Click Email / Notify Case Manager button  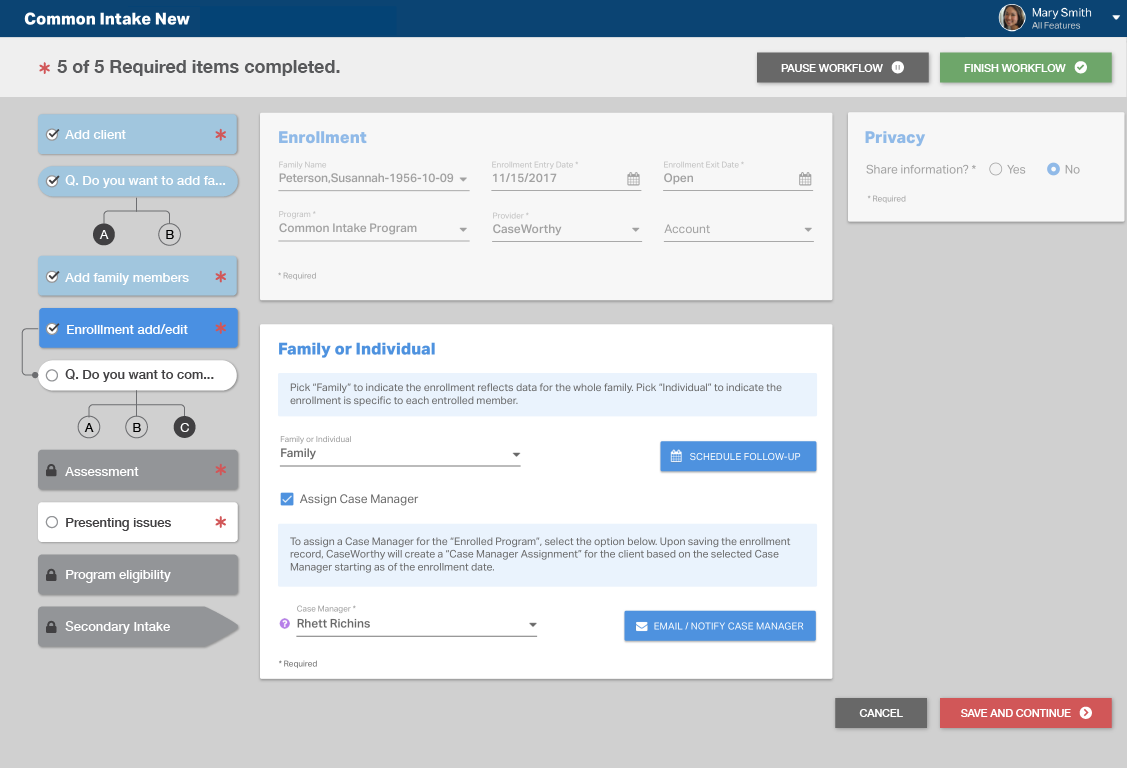pyautogui.click(x=720, y=626)
